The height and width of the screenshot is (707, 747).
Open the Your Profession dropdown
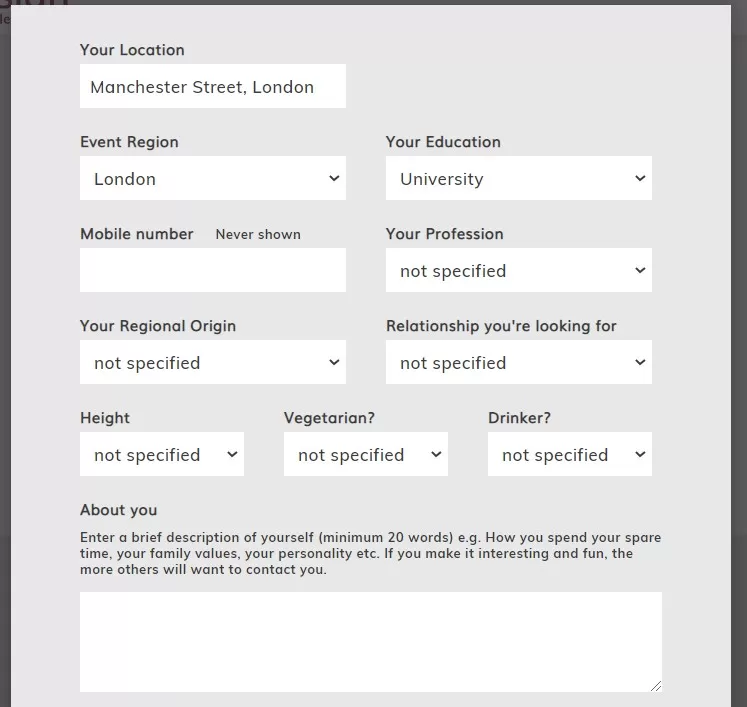click(518, 271)
